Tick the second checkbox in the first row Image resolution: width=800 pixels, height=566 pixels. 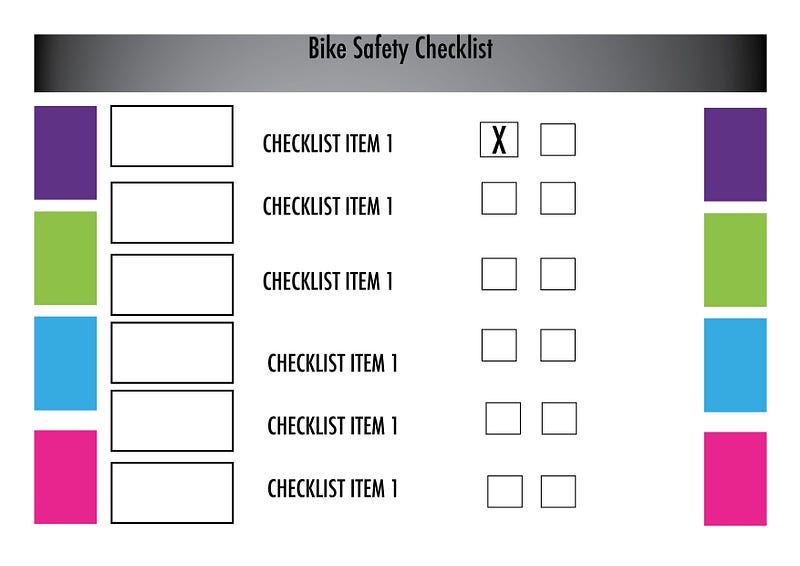click(558, 139)
